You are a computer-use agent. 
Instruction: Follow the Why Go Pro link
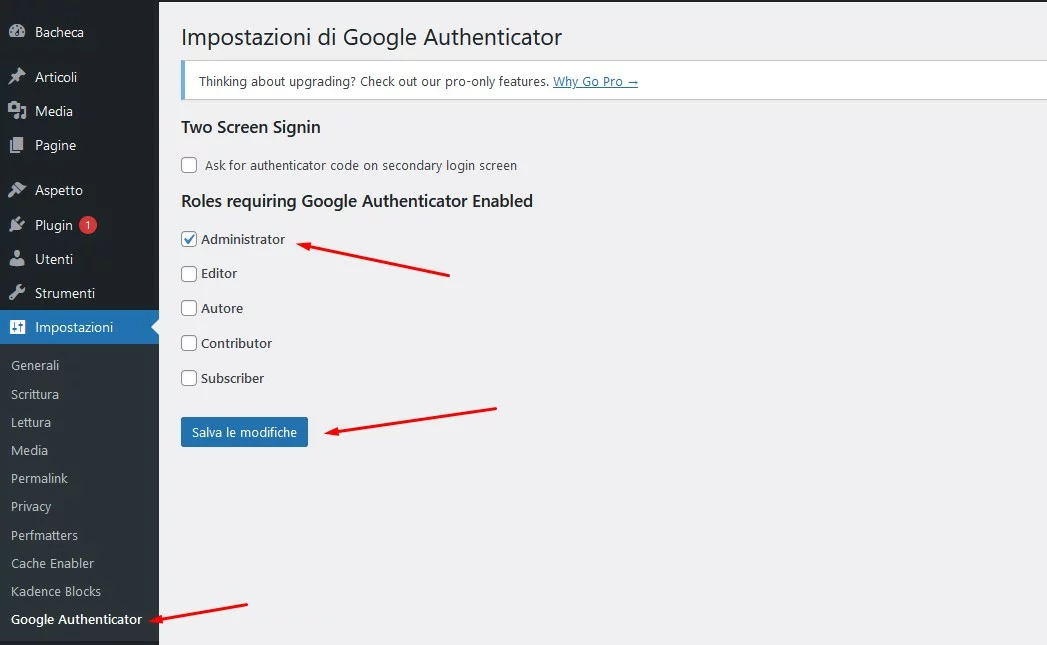[595, 81]
